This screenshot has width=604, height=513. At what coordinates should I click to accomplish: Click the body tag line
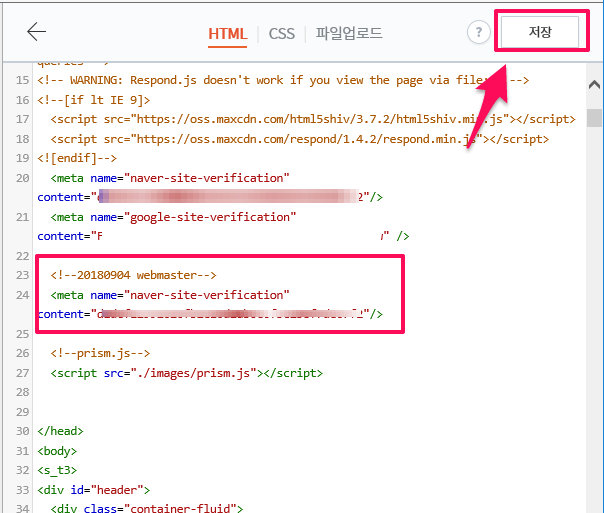(x=57, y=451)
